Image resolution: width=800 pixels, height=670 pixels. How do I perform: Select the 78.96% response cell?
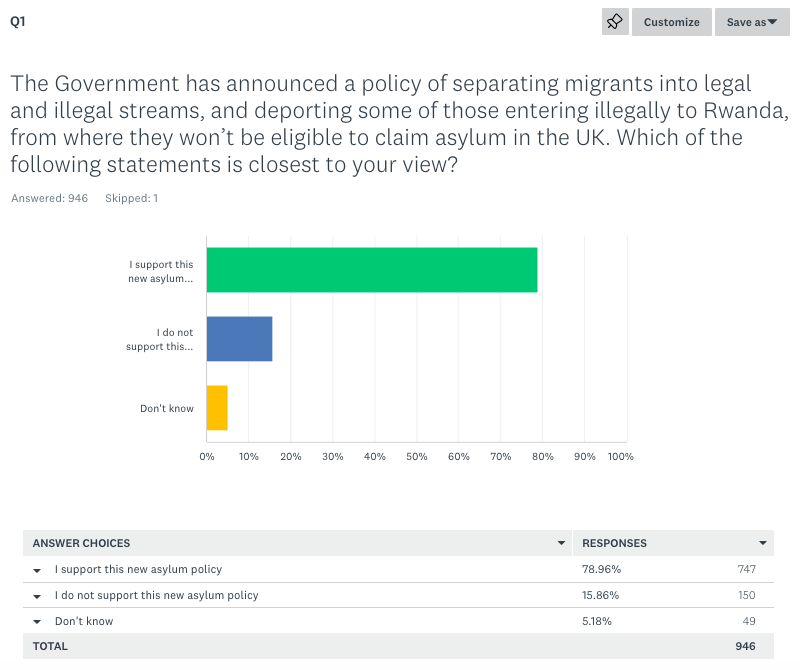[602, 569]
